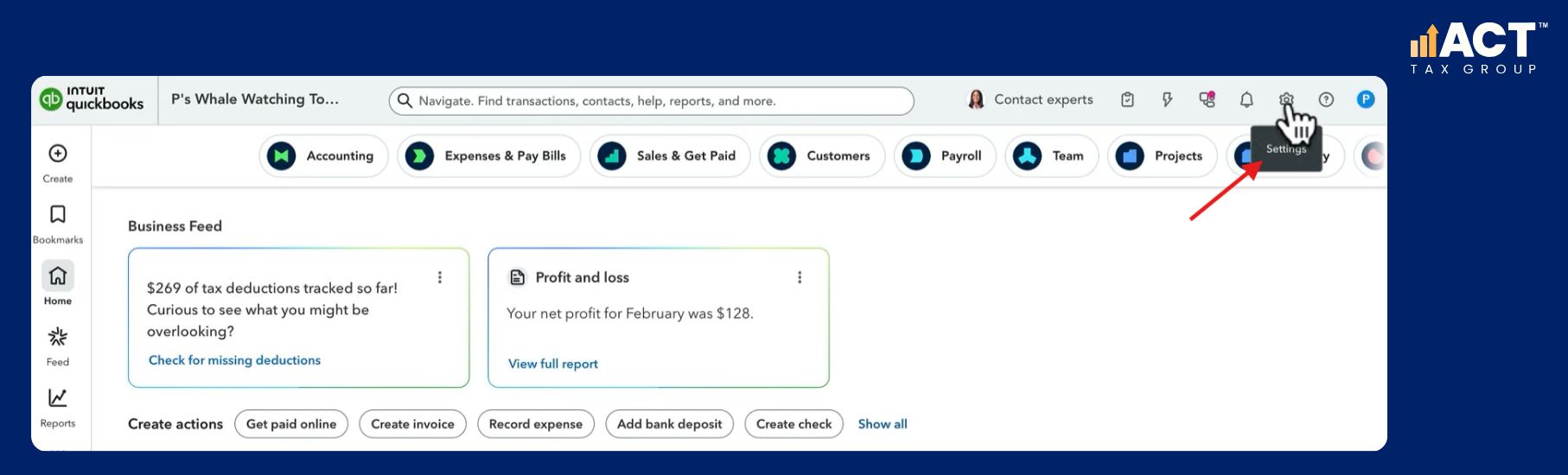
Task: Open the chat icon with red badge
Action: 1208,99
